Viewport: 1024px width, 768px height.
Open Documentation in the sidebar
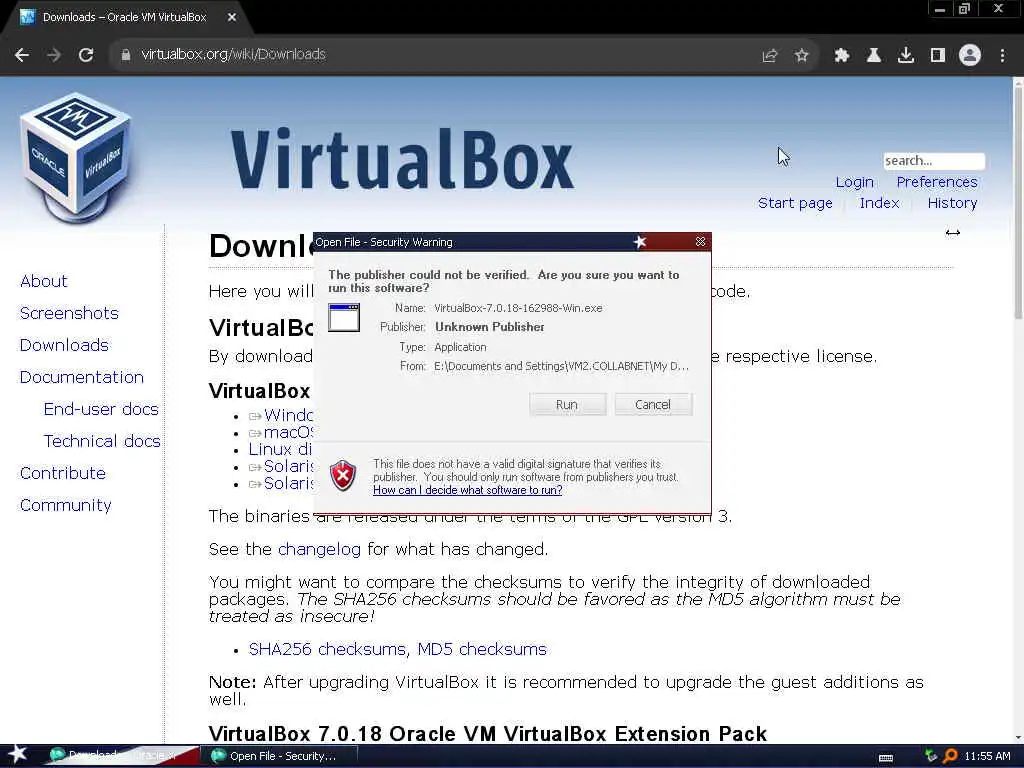(x=82, y=377)
